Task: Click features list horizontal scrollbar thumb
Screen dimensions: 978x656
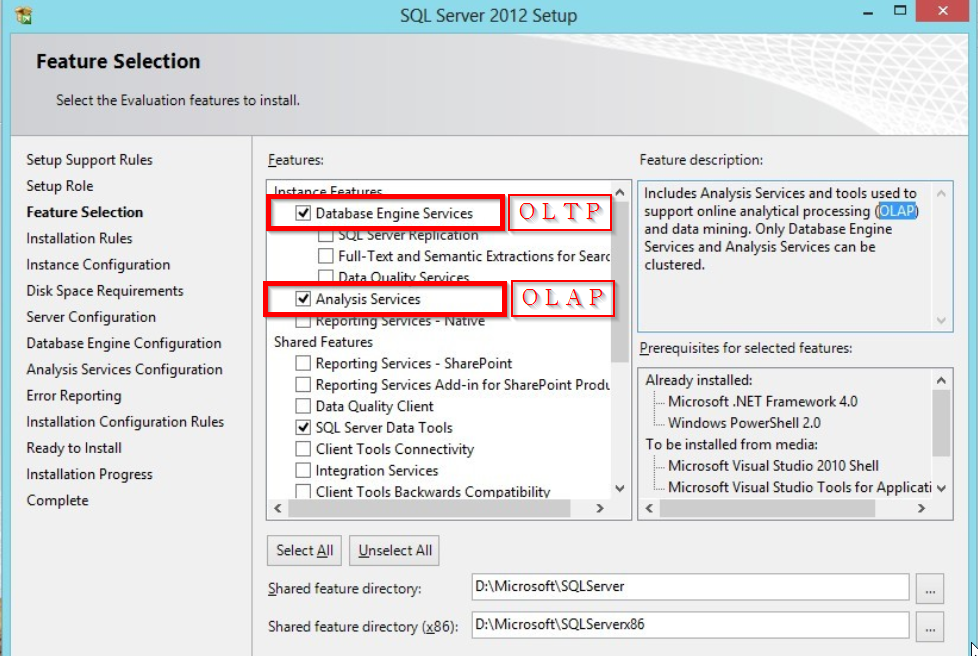Action: click(x=429, y=508)
